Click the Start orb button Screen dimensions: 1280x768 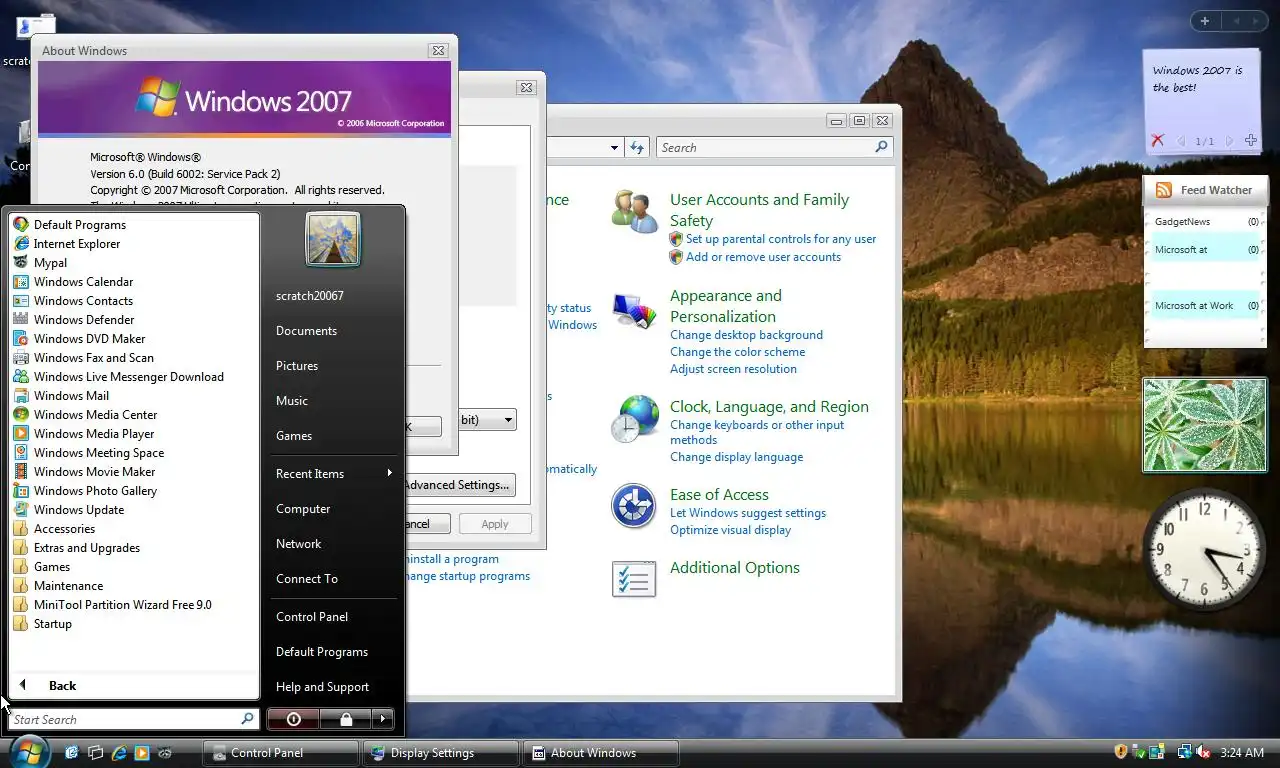pos(28,752)
